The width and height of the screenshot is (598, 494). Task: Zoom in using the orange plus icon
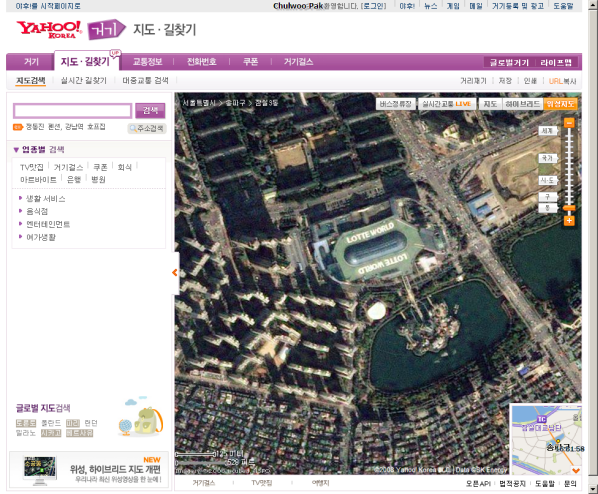click(x=569, y=220)
